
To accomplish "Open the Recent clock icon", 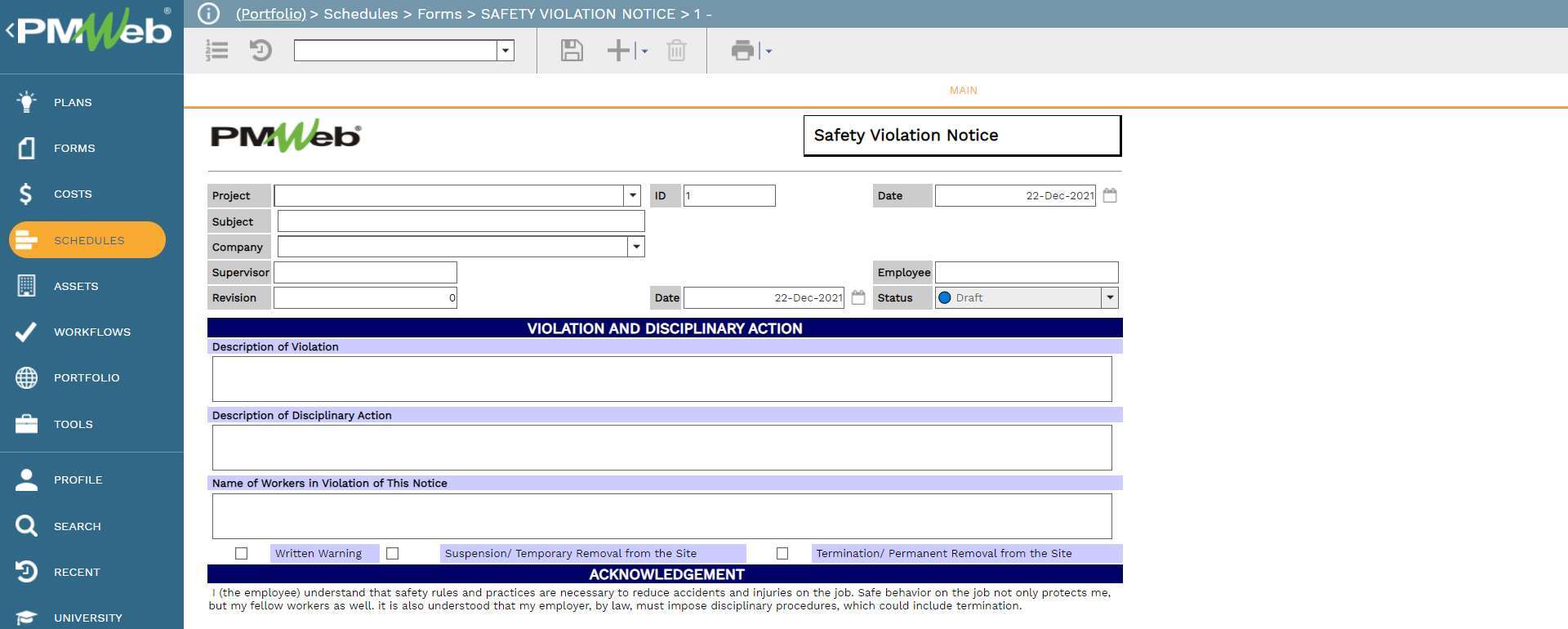I will point(26,572).
